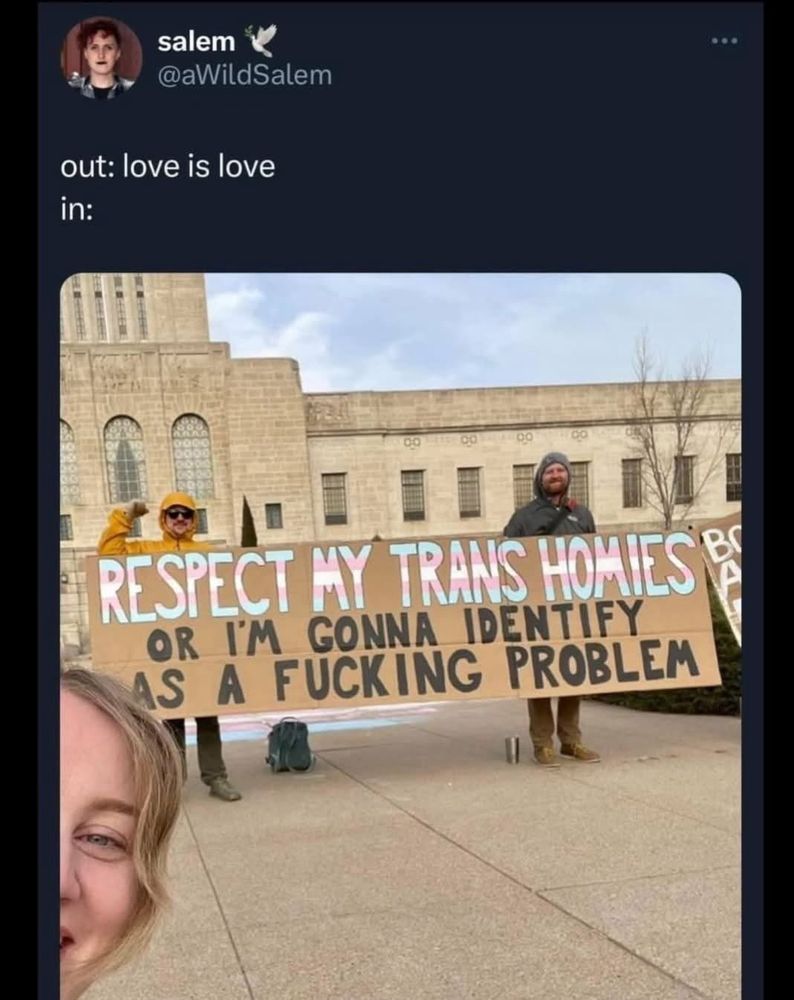Click the display name salem
The image size is (794, 1000).
pyautogui.click(x=196, y=41)
